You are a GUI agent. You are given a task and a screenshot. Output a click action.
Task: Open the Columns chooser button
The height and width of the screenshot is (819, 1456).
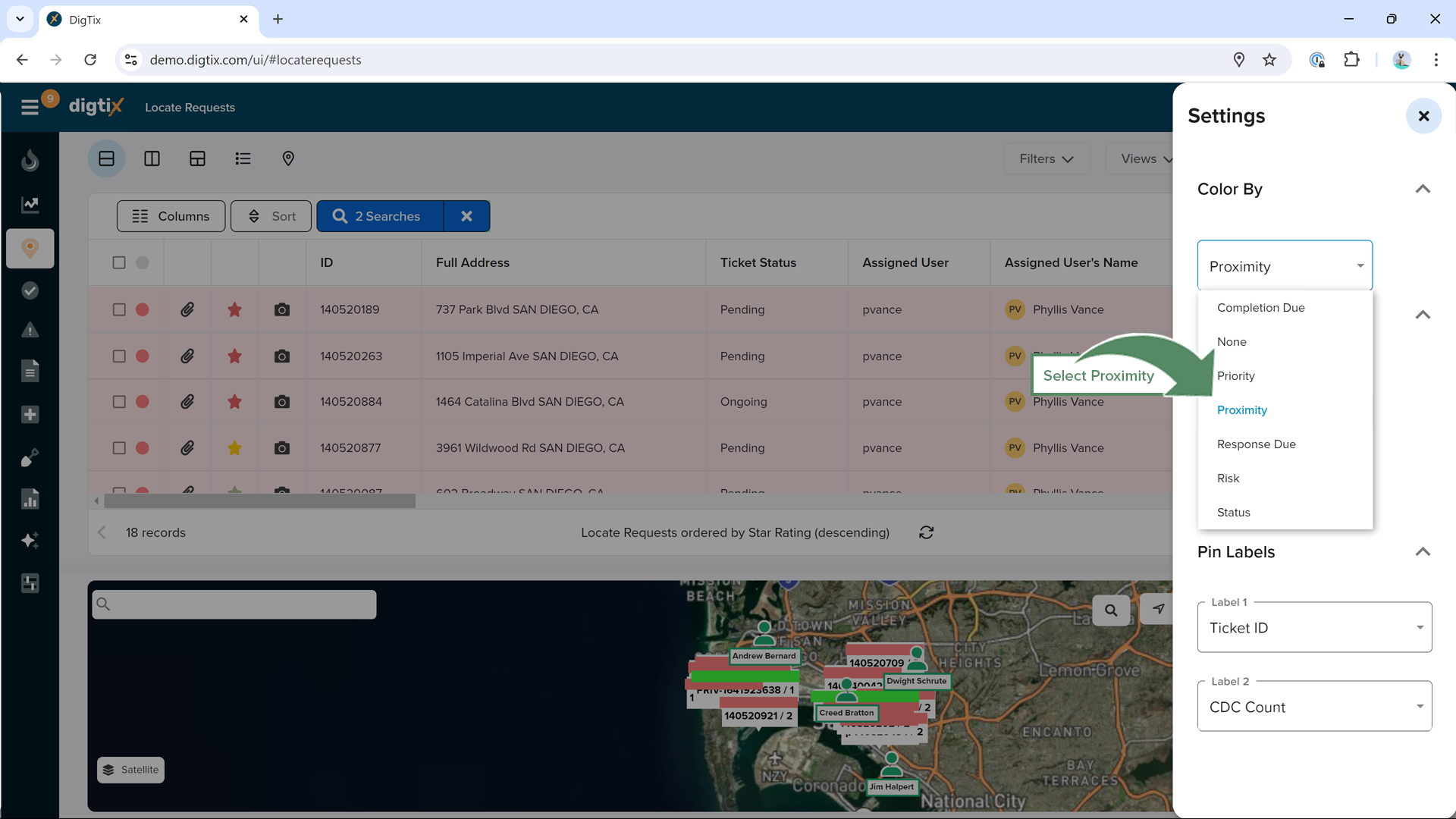(171, 216)
